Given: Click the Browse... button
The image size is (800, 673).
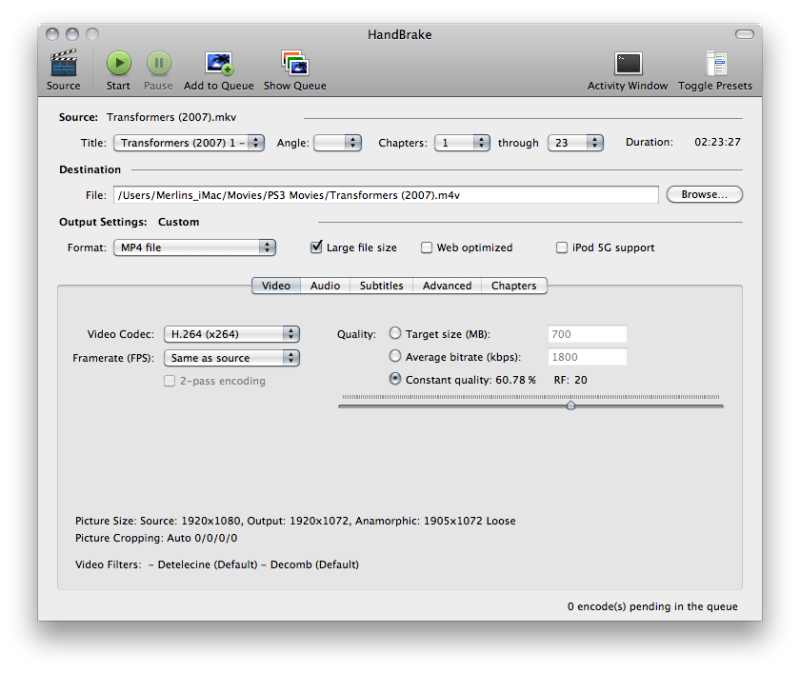Looking at the screenshot, I should [x=704, y=194].
